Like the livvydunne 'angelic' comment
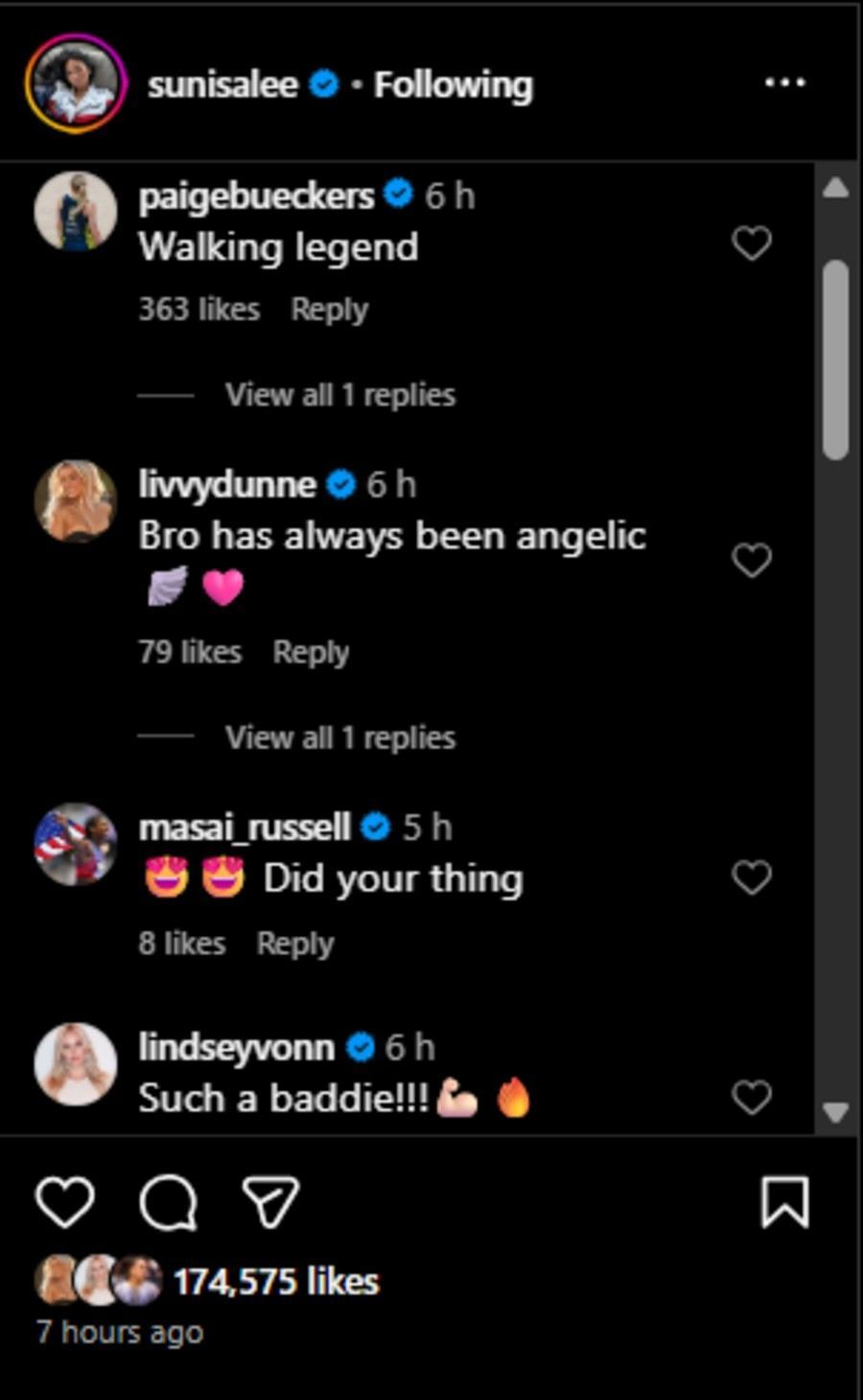 coord(752,560)
